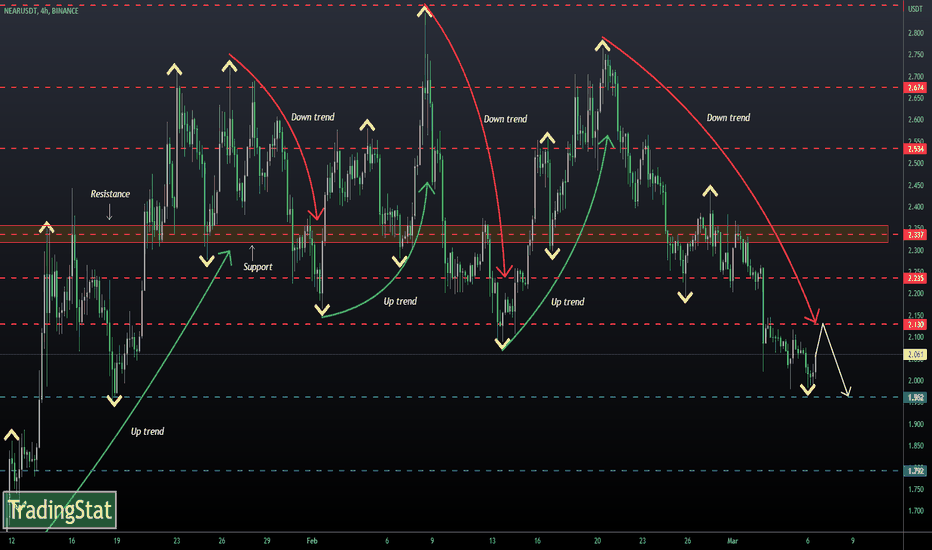Click date 13 on the time axis

tap(492, 541)
